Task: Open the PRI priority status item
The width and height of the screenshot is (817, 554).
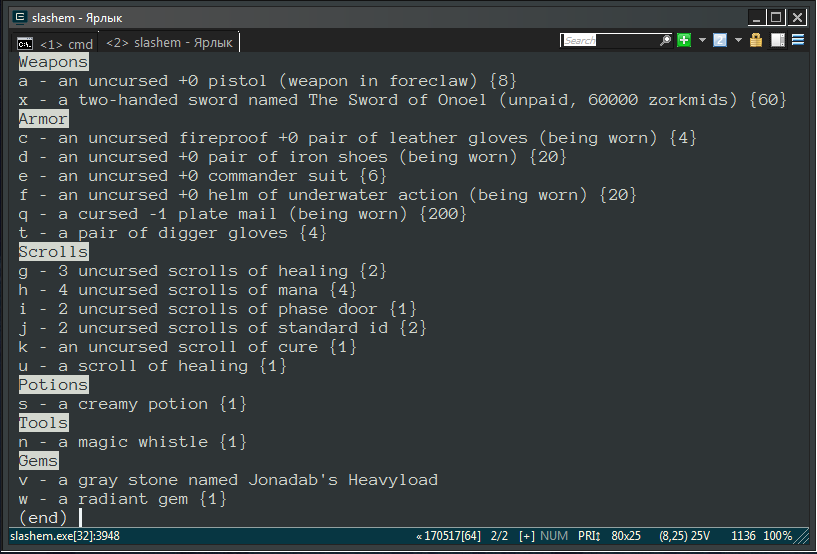Action: 589,536
